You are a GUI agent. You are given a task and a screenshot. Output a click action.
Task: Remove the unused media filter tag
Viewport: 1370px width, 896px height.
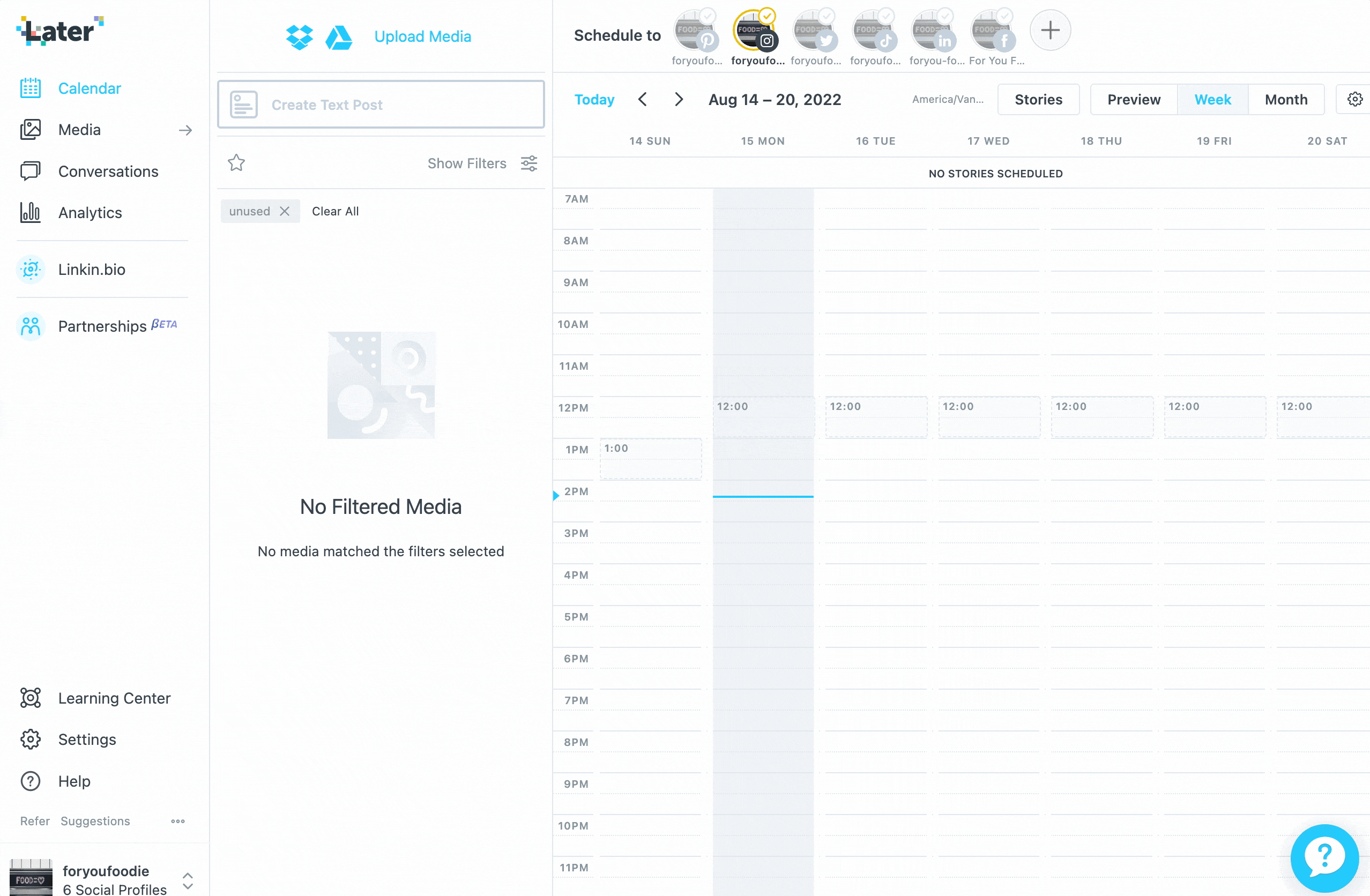click(284, 211)
